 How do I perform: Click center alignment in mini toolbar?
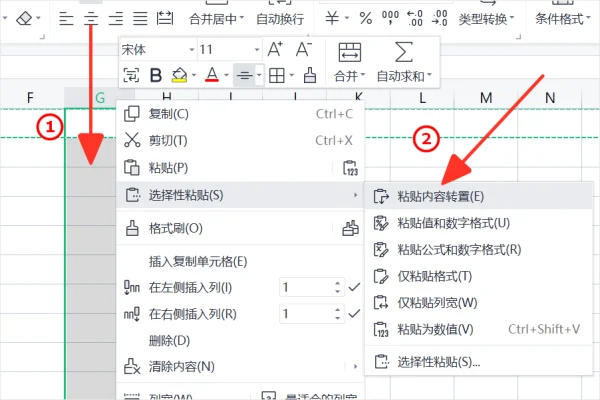tap(244, 75)
